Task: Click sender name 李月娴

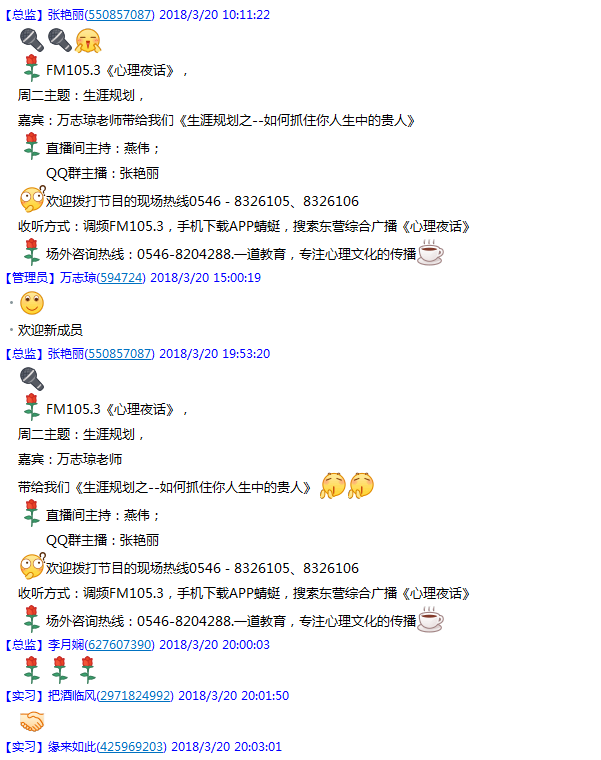Action: tap(66, 645)
